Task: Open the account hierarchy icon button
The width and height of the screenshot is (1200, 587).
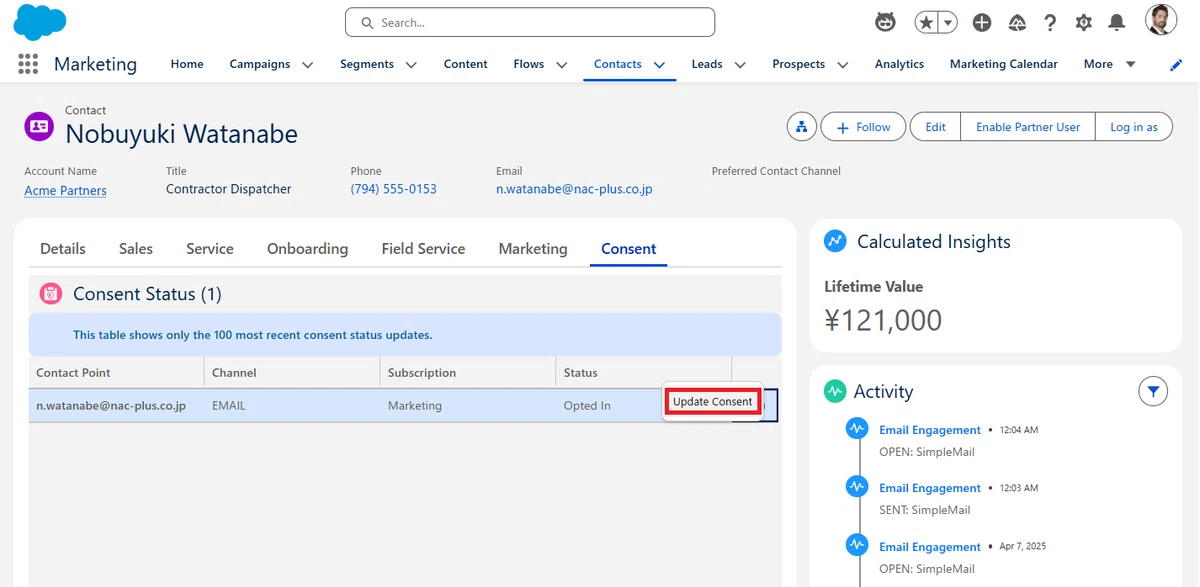Action: point(800,127)
